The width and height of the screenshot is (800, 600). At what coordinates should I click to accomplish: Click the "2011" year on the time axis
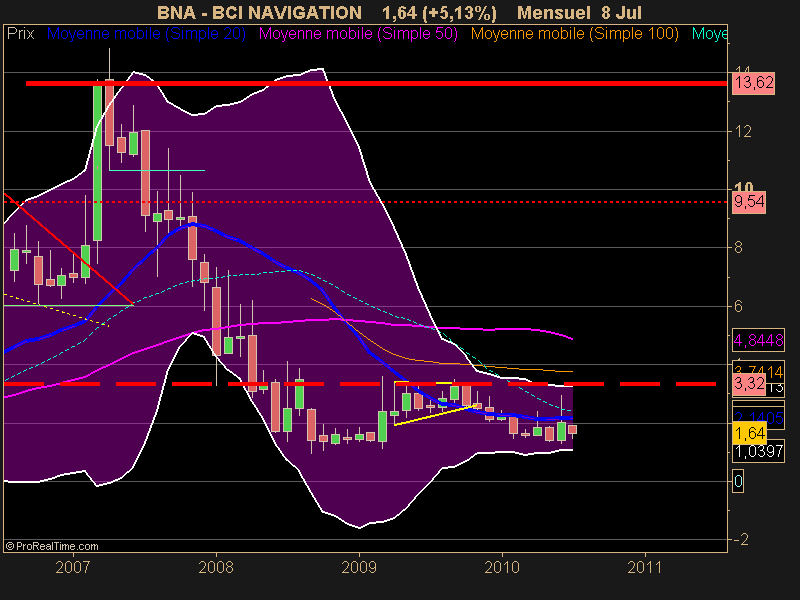click(645, 567)
